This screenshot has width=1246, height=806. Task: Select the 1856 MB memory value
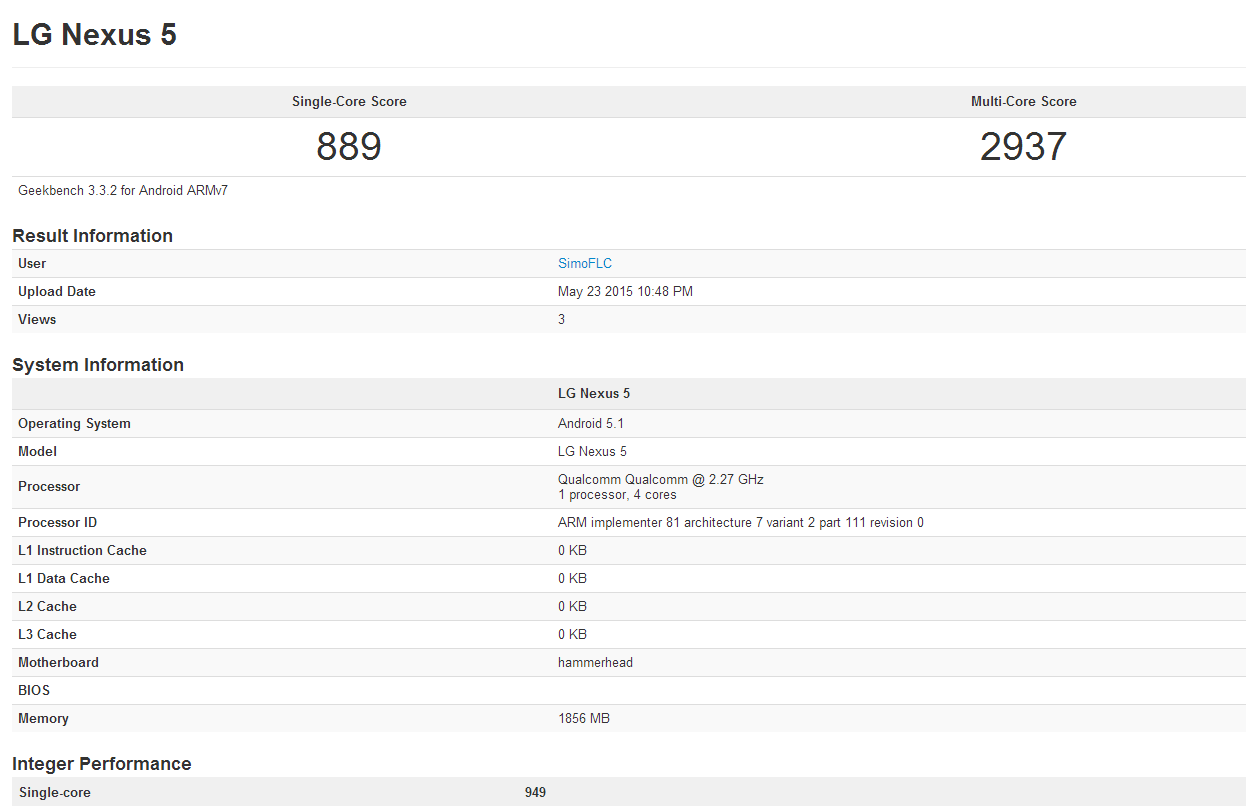584,719
